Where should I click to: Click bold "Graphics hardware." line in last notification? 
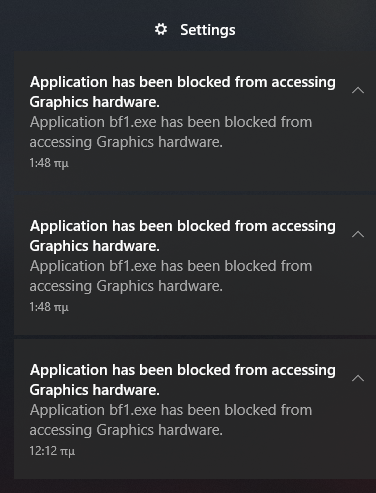coord(94,390)
